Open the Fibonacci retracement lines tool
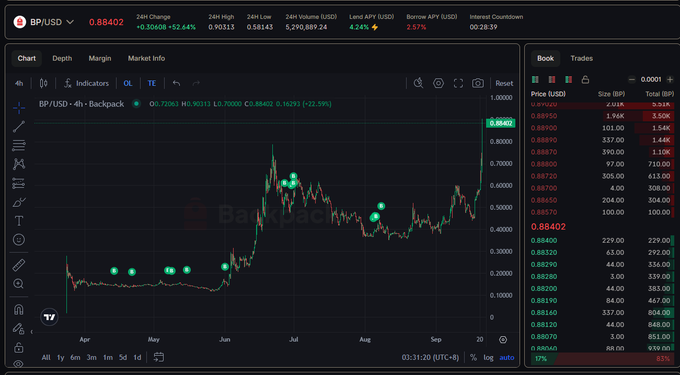This screenshot has width=680, height=375. coord(19,146)
